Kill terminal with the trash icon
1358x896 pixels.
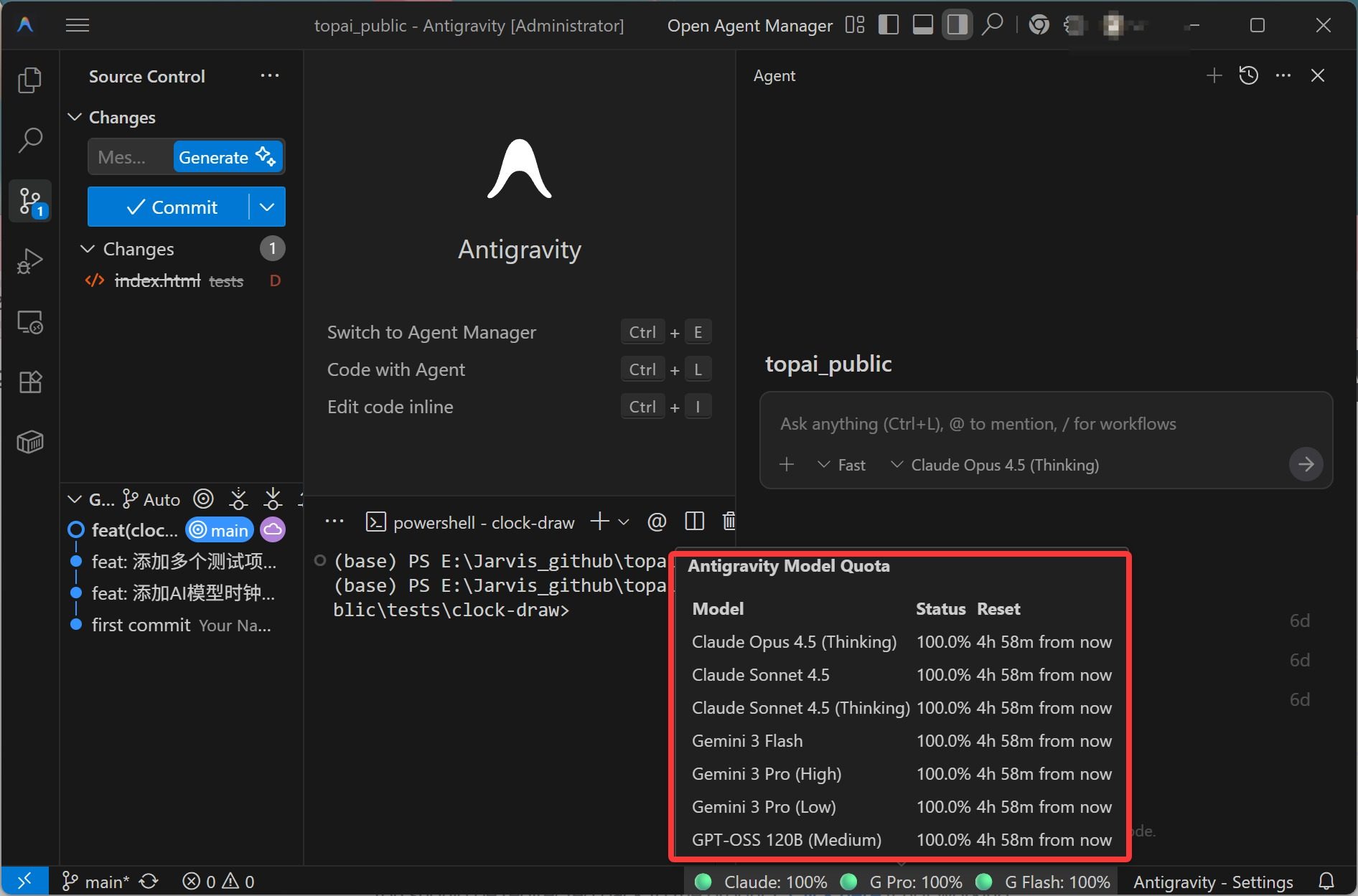[x=729, y=522]
